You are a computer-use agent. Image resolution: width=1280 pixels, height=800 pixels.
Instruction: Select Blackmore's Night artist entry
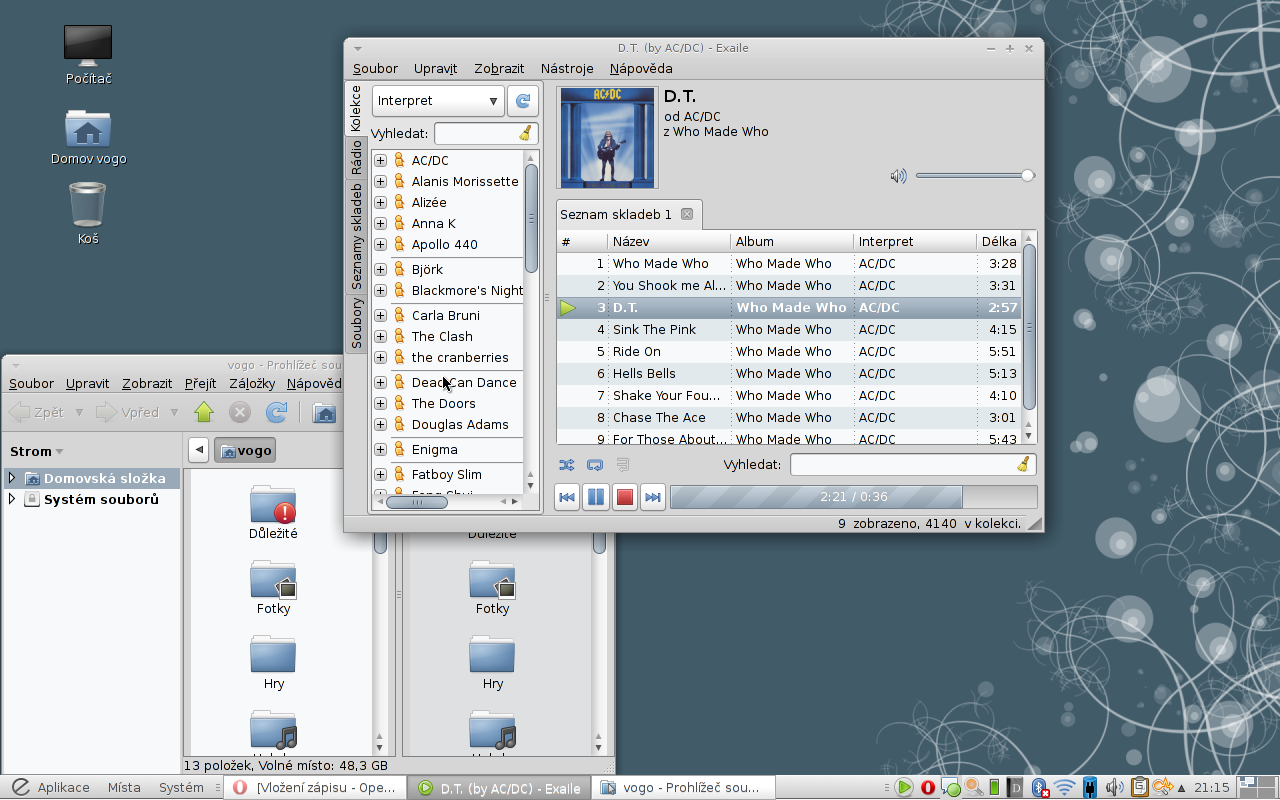[467, 291]
